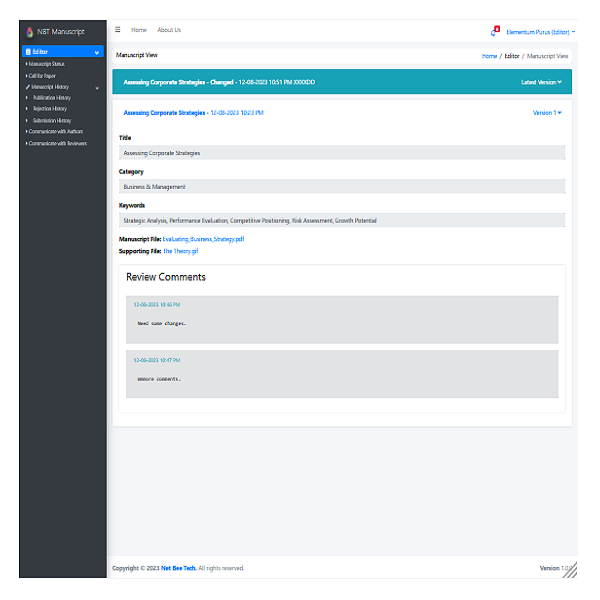Click the Editor breadcrumb
Screen dimensions: 600x600
tap(512, 56)
